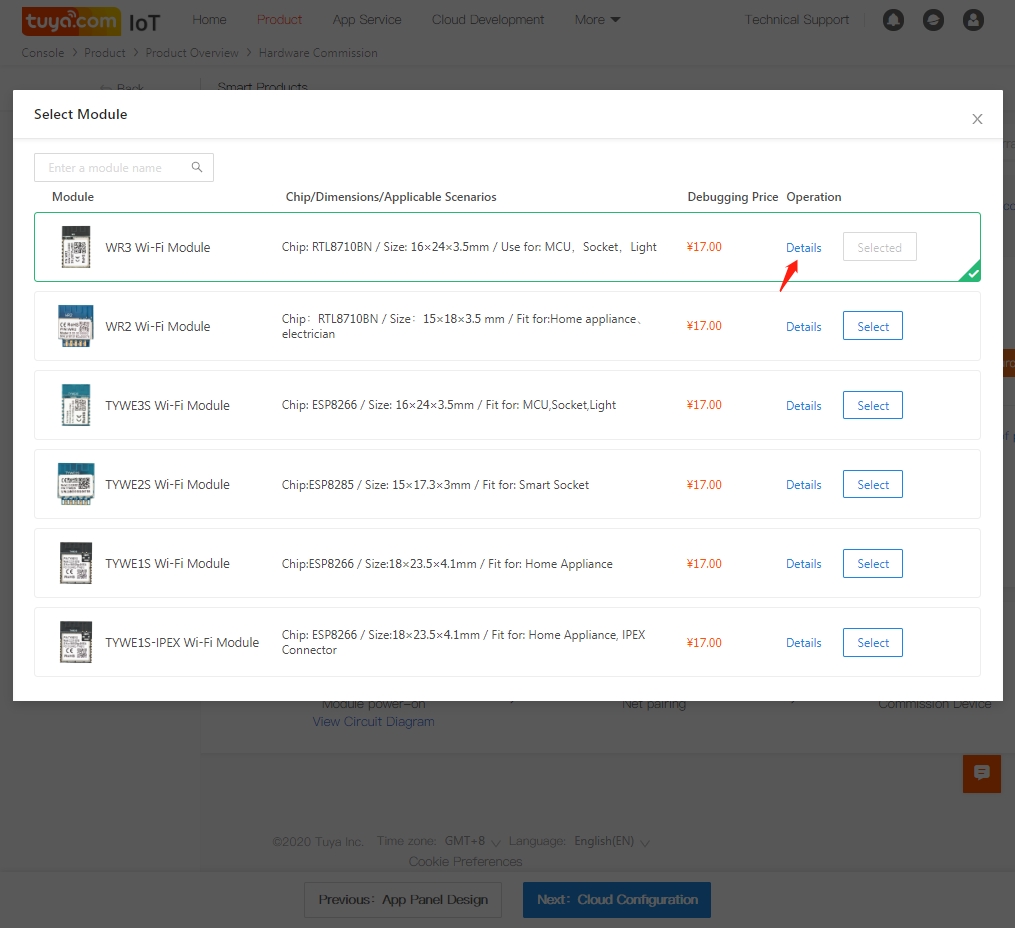The height and width of the screenshot is (928, 1015).
Task: Close the Select Module dialog
Action: [977, 119]
